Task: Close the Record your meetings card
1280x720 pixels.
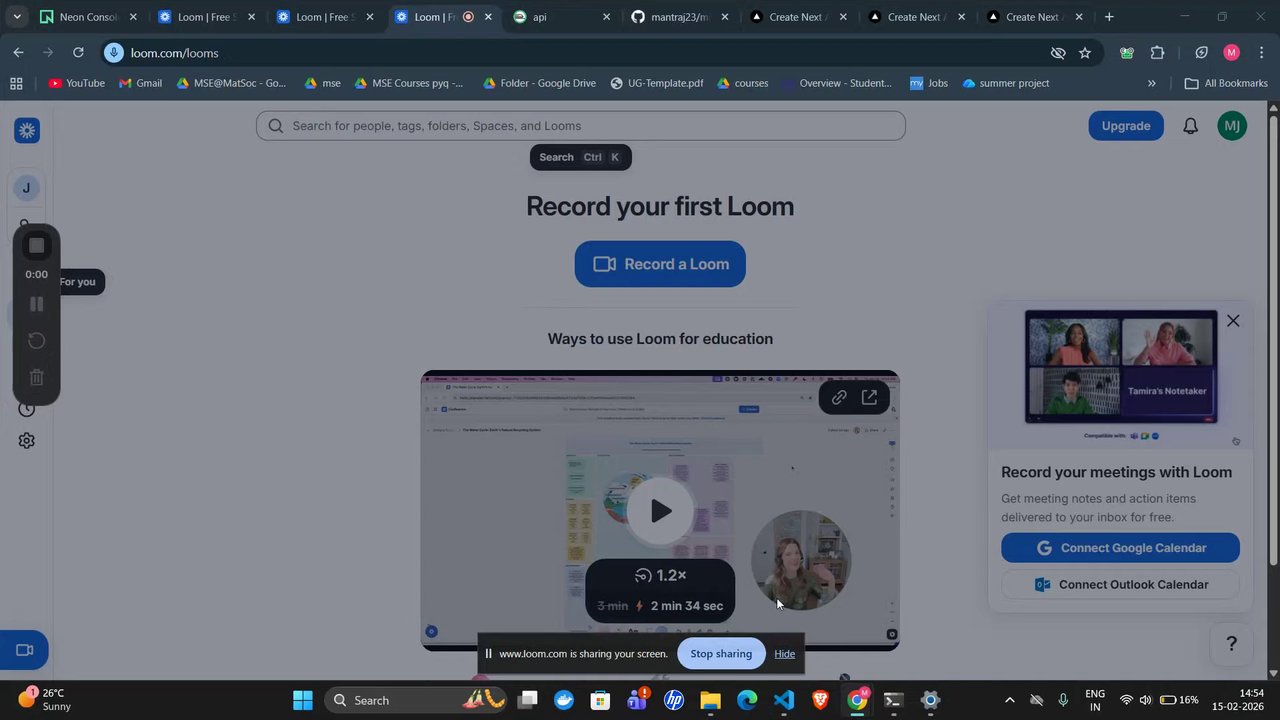Action: point(1233,321)
